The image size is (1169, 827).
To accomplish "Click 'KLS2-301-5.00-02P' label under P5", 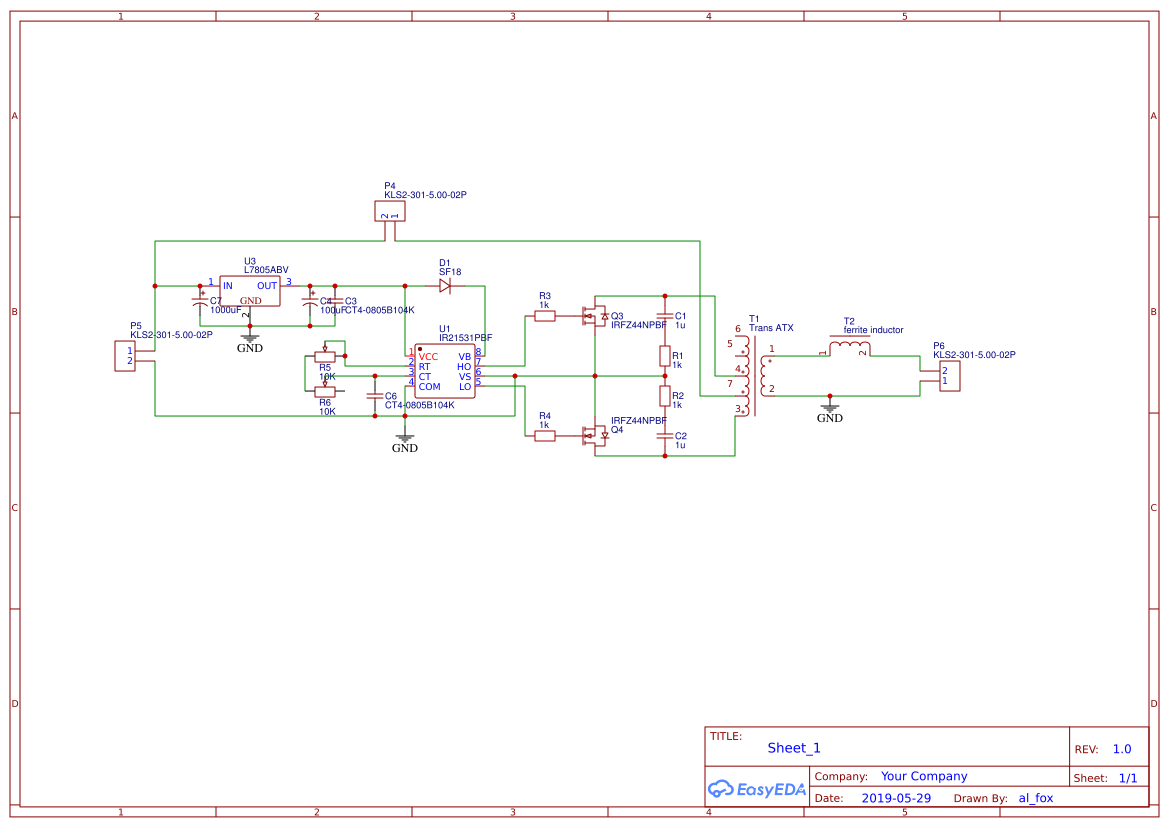I will pos(171,335).
